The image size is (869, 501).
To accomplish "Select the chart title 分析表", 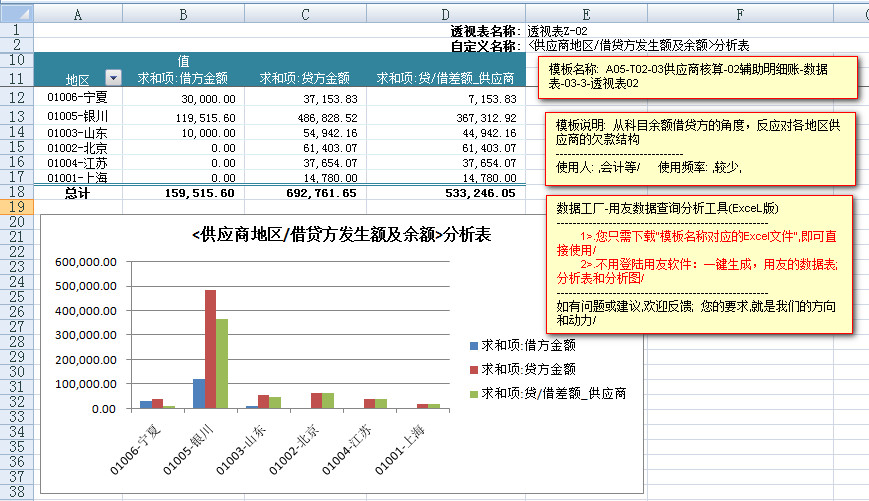I will [340, 235].
